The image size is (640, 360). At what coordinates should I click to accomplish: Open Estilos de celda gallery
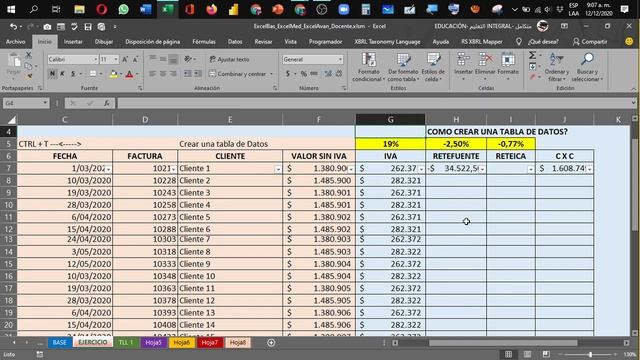433,67
